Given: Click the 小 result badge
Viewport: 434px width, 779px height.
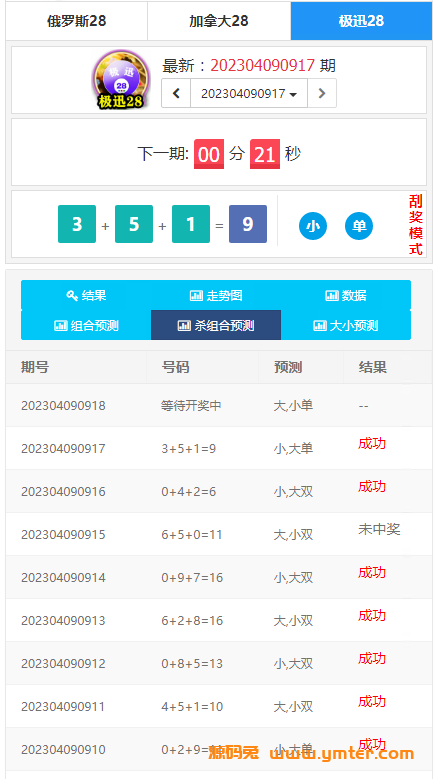Looking at the screenshot, I should [313, 226].
